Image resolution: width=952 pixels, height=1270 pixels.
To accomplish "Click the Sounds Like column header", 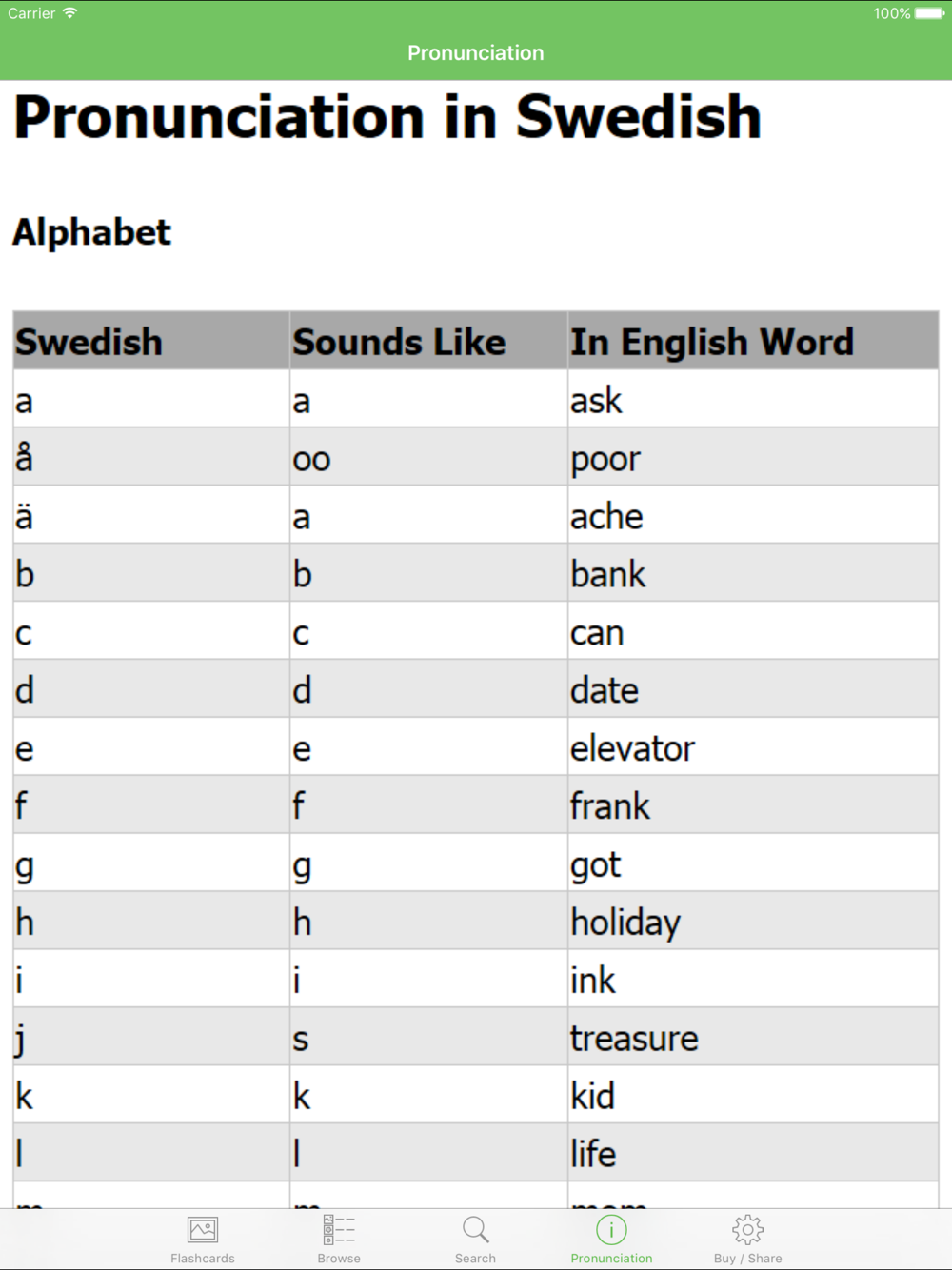I will coord(399,342).
